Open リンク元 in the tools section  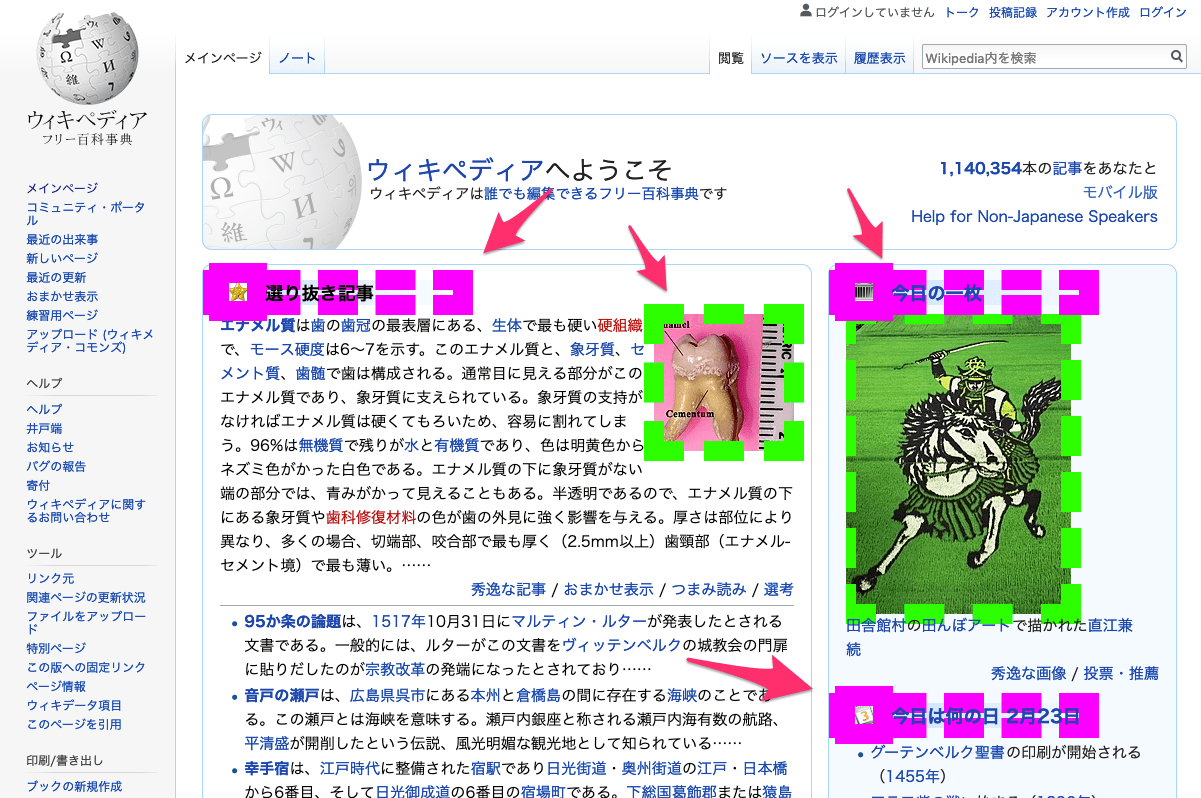point(50,578)
